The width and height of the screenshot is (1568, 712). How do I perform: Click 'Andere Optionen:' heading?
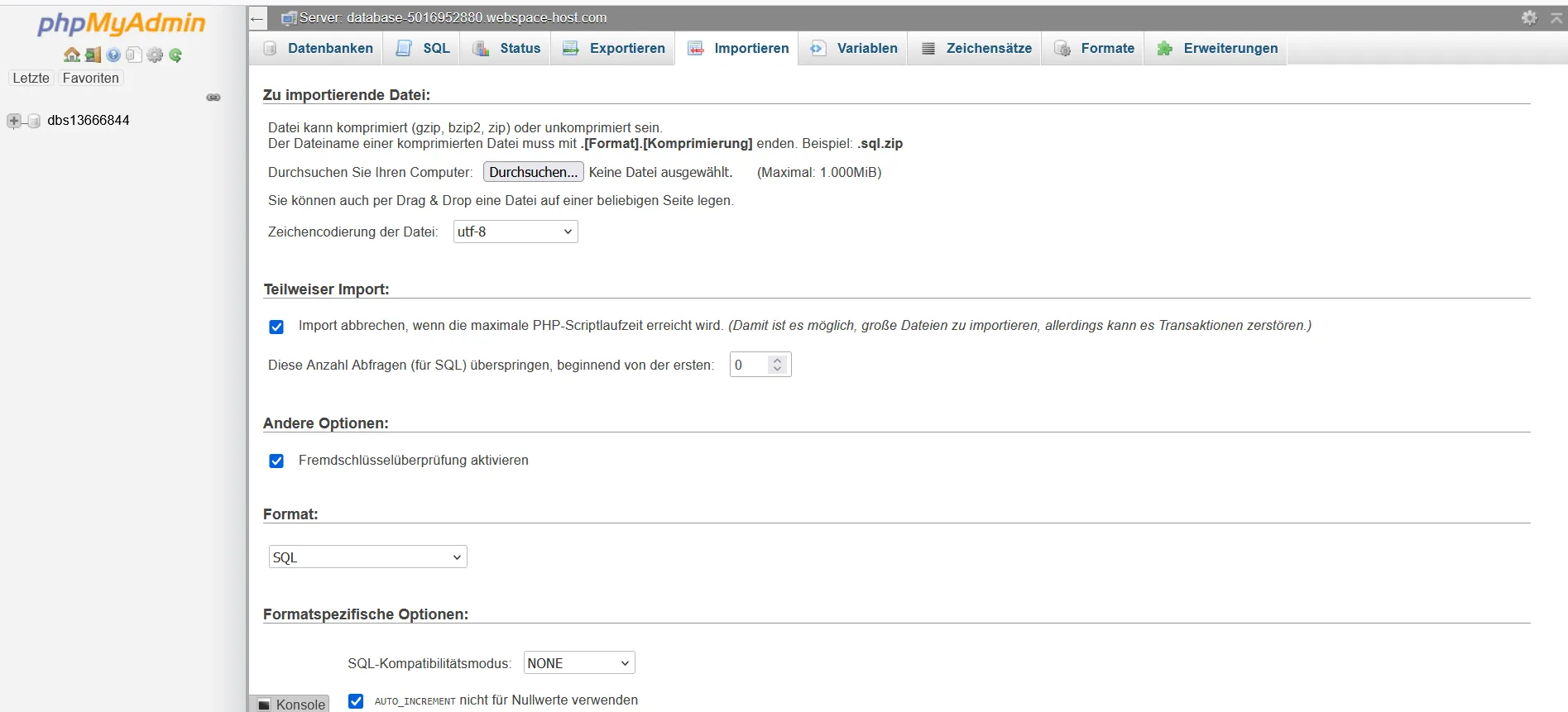pyautogui.click(x=326, y=423)
